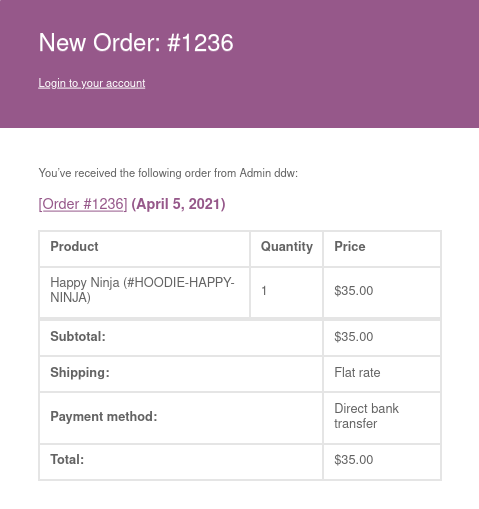Image resolution: width=479 pixels, height=509 pixels.
Task: Open the 'Login to your account' link
Action: (92, 83)
